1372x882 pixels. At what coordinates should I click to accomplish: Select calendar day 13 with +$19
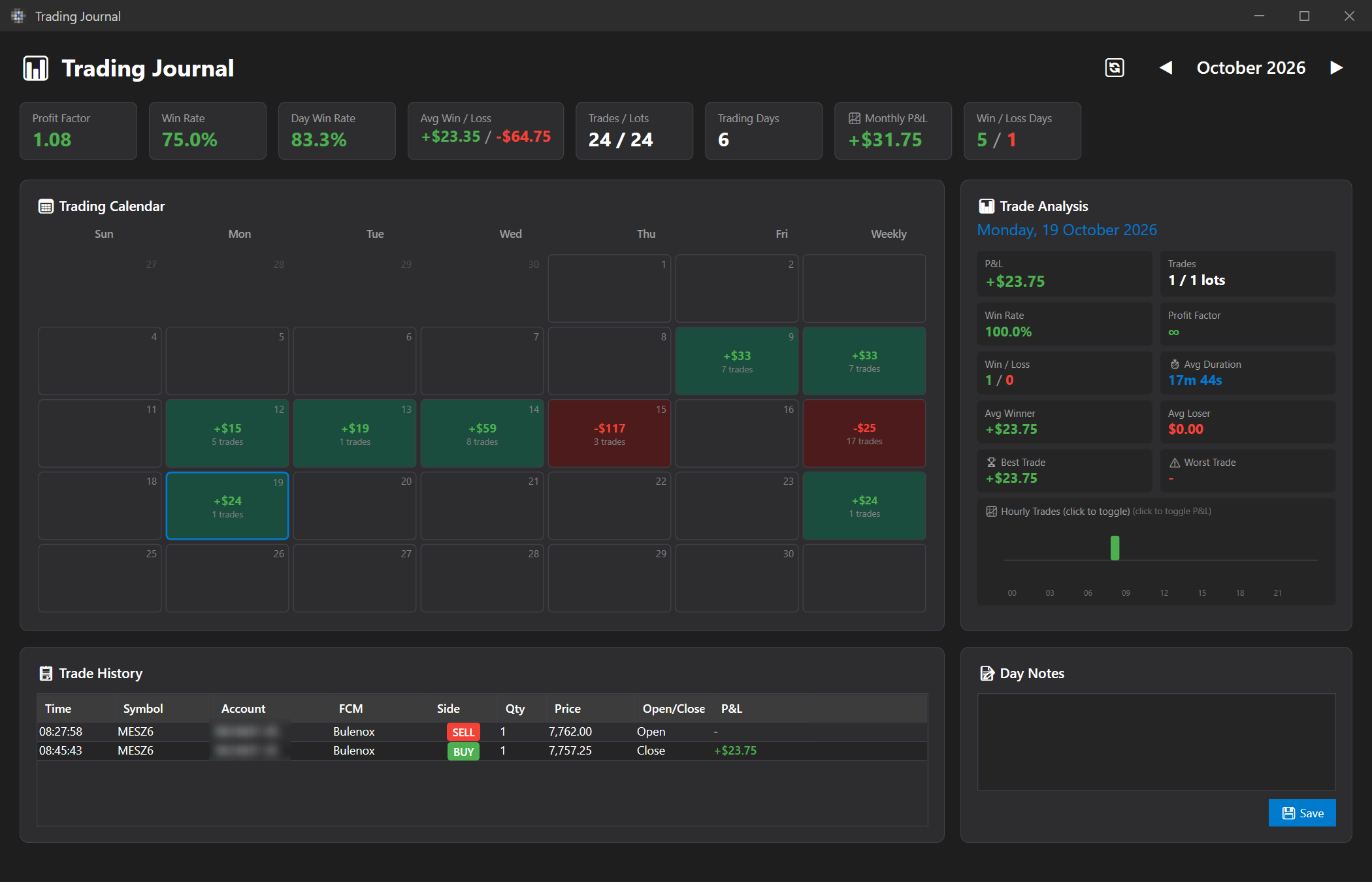(x=355, y=433)
